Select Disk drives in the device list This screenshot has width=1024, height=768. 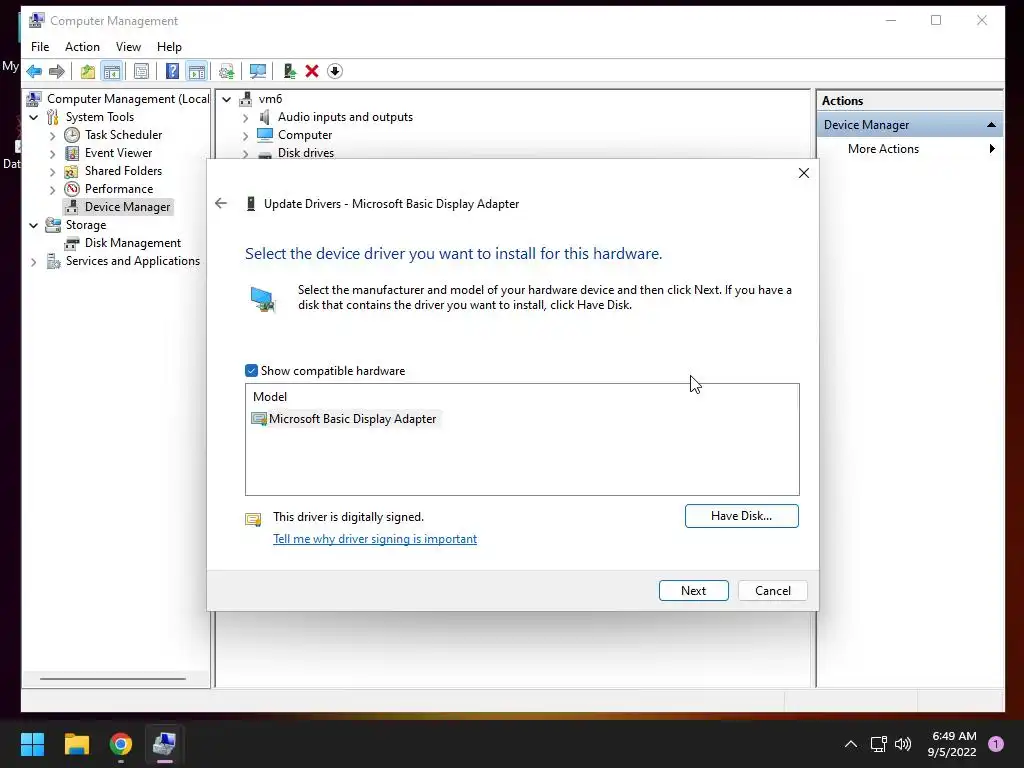click(x=306, y=152)
